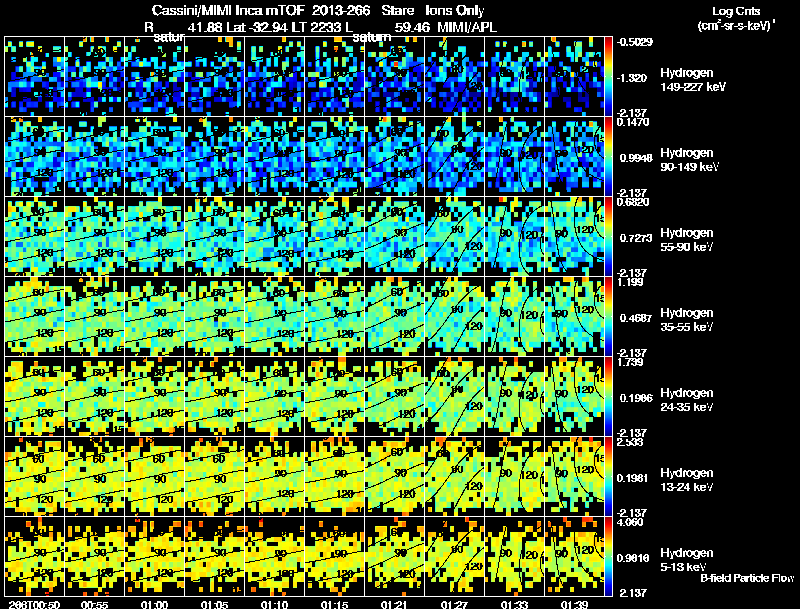This screenshot has height=609, width=800.
Task: Click the 'Stare' mode text in the title
Action: point(397,11)
